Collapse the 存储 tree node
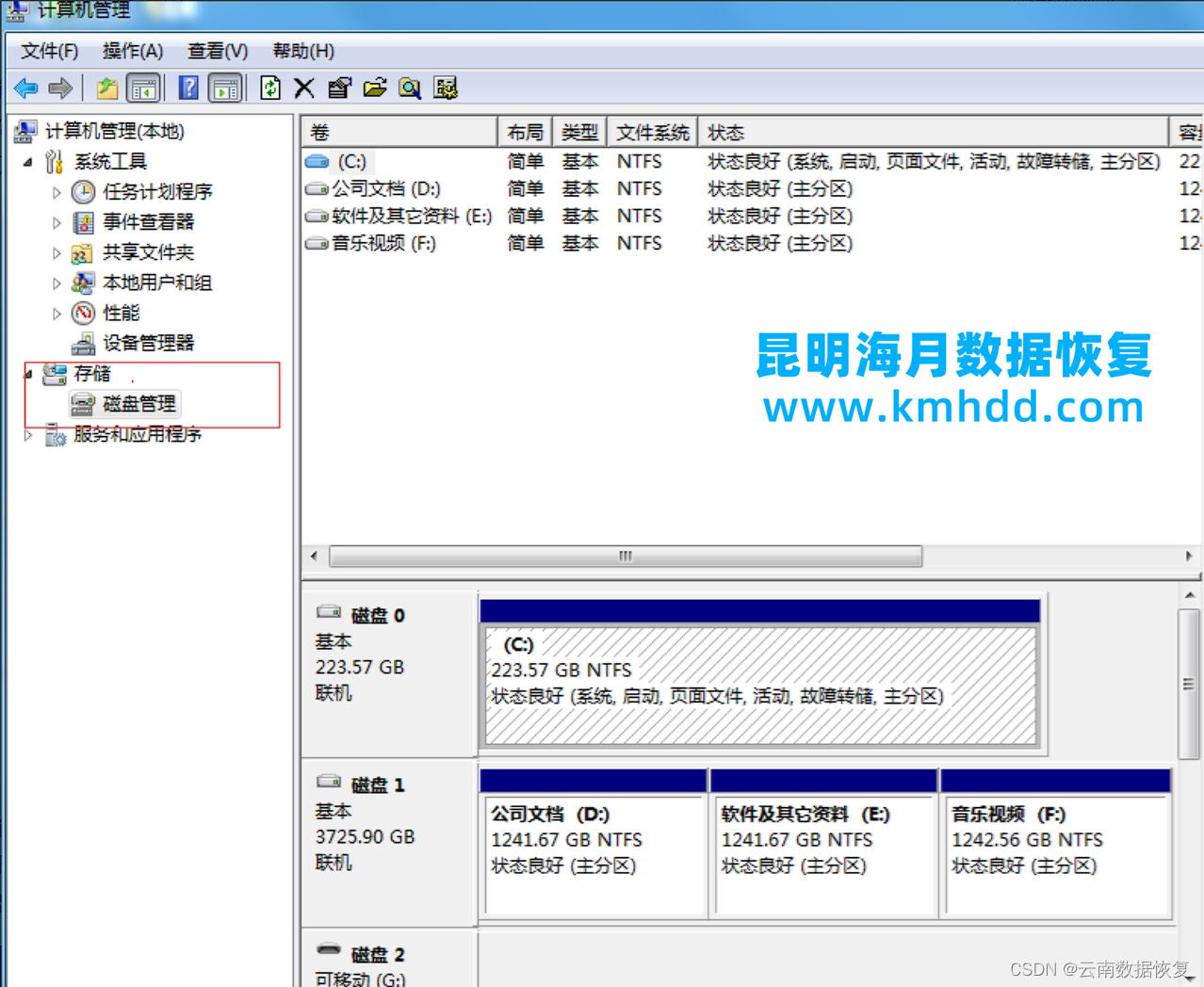The height and width of the screenshot is (987, 1204). coord(28,374)
